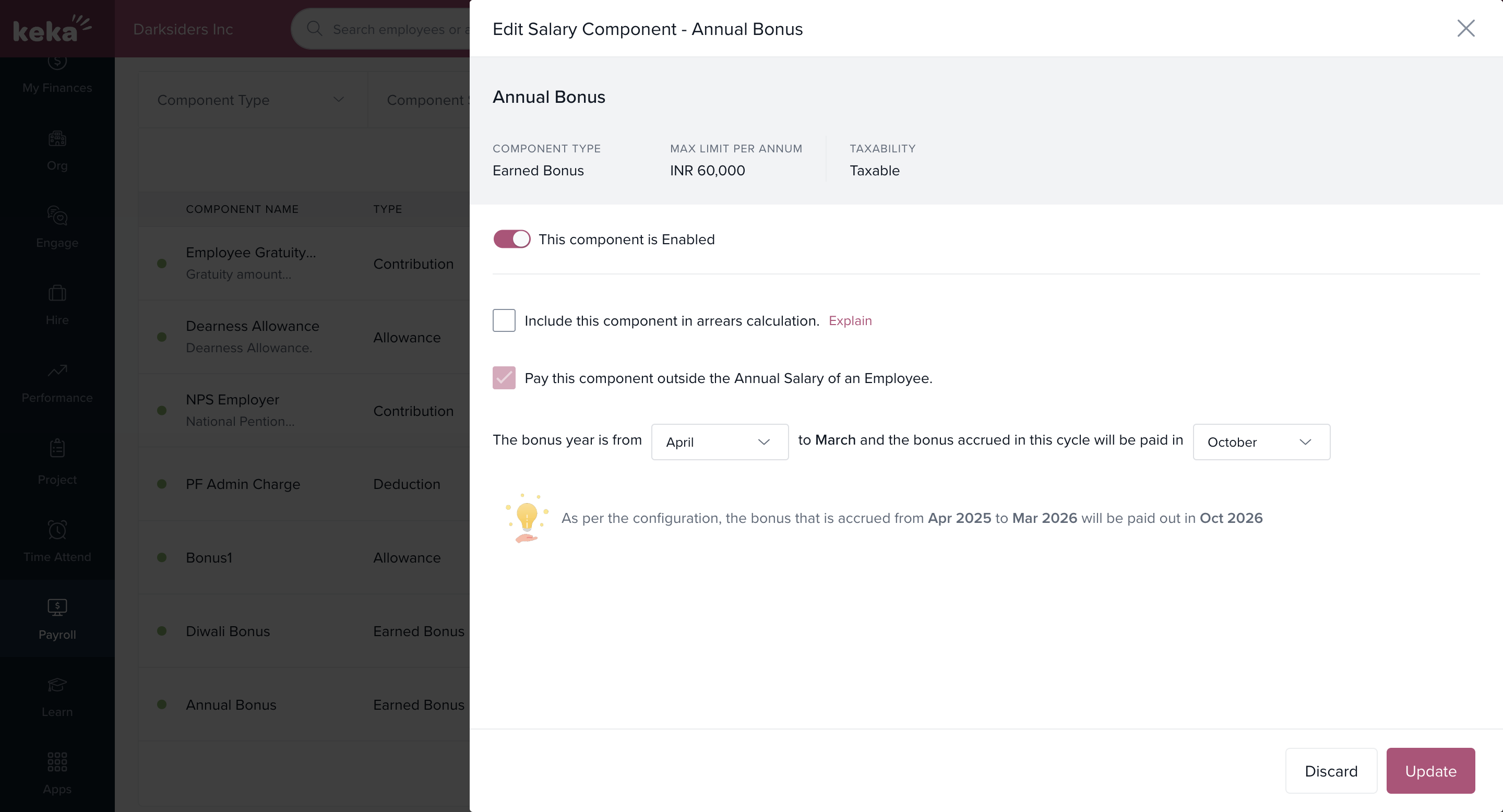Close the Edit Salary Component panel
This screenshot has width=1503, height=812.
pyautogui.click(x=1465, y=29)
